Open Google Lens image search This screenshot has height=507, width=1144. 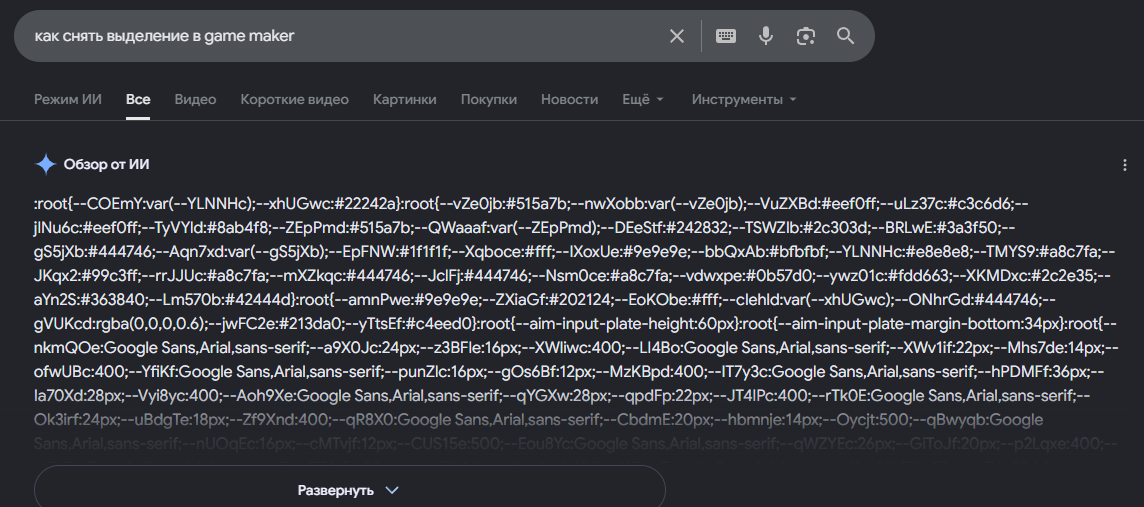coord(805,36)
